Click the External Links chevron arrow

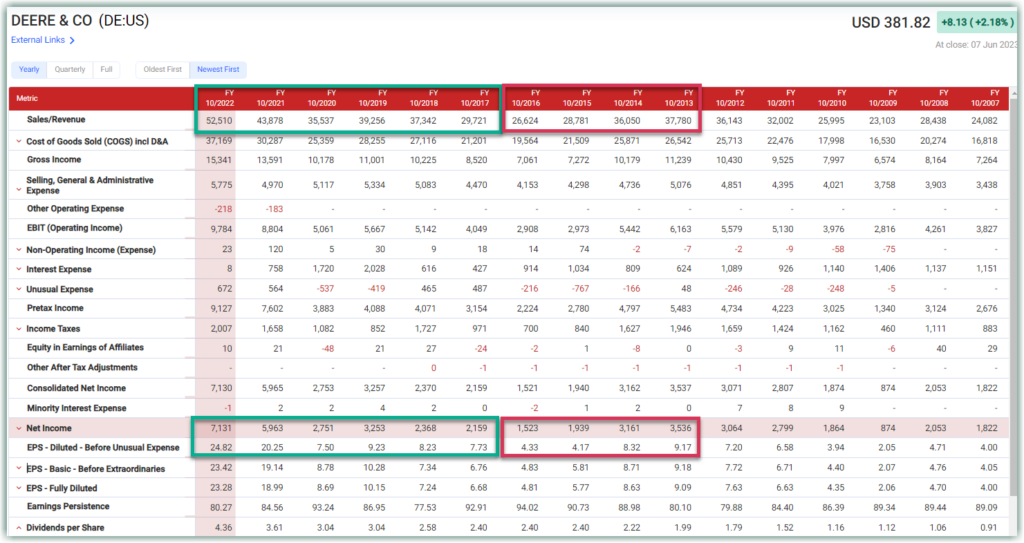pos(72,41)
